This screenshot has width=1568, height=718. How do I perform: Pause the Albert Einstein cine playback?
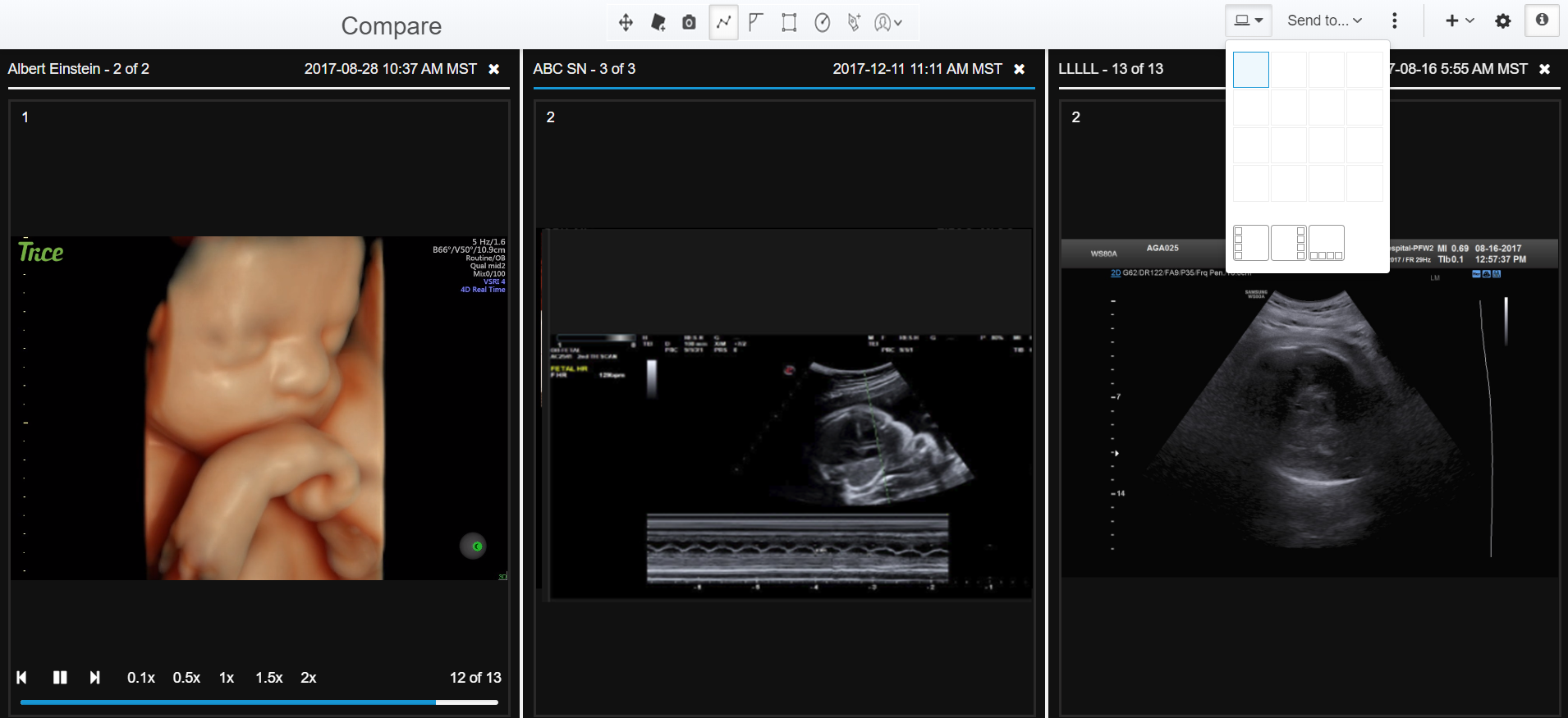60,678
